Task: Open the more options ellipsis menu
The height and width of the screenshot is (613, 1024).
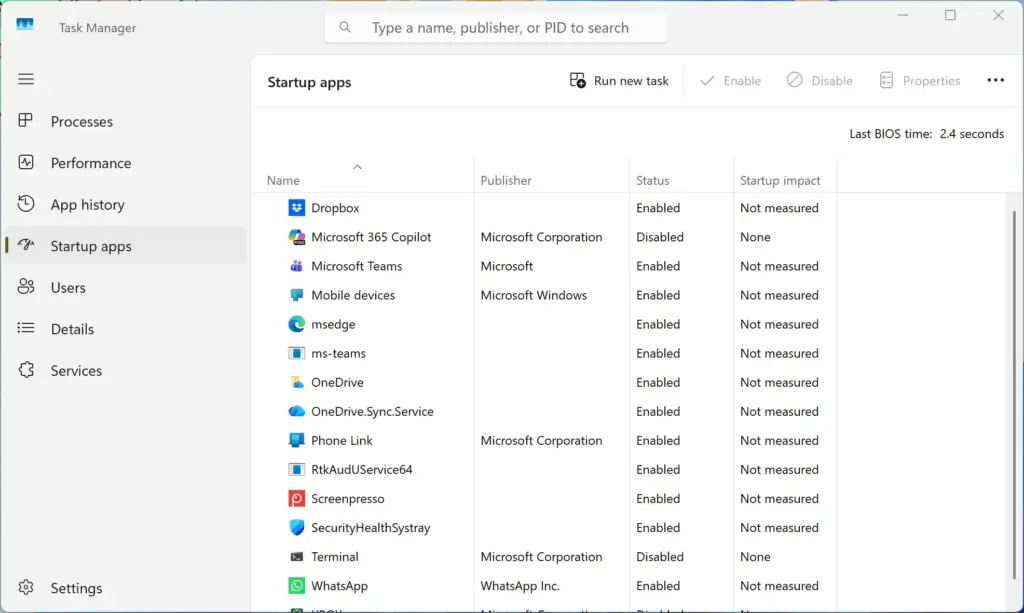Action: 995,80
